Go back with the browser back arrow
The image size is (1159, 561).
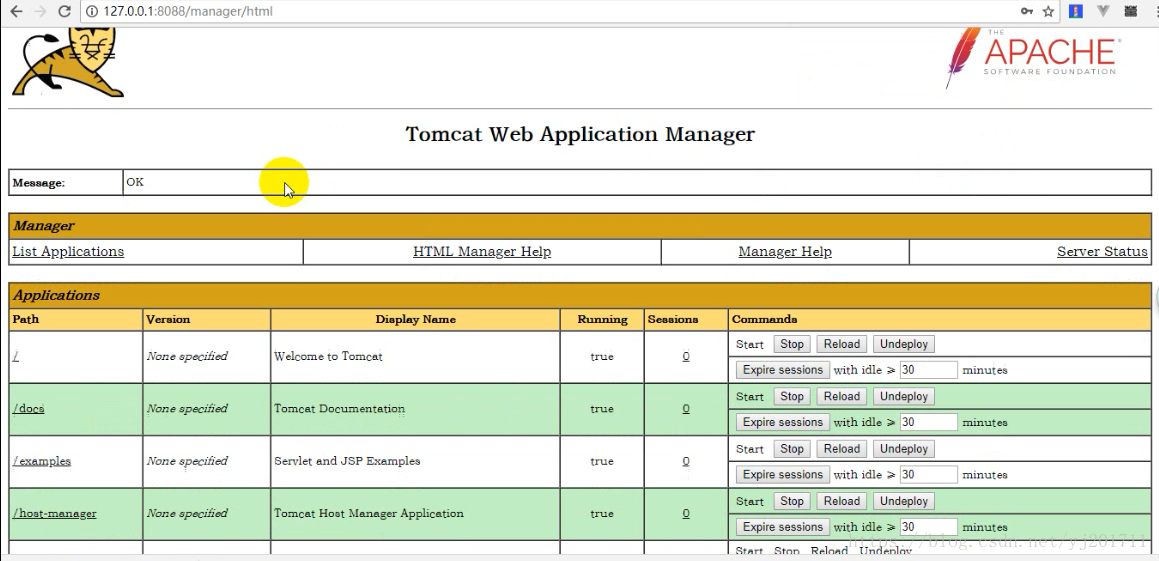(16, 11)
